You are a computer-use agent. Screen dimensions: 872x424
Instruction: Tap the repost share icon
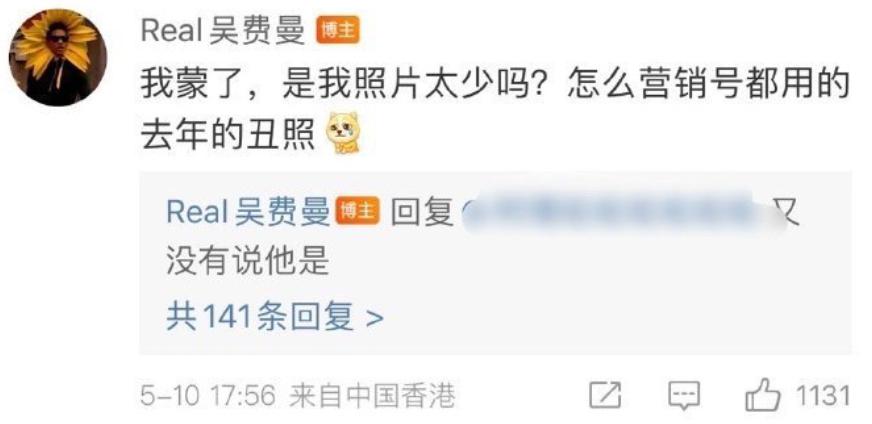tap(605, 396)
